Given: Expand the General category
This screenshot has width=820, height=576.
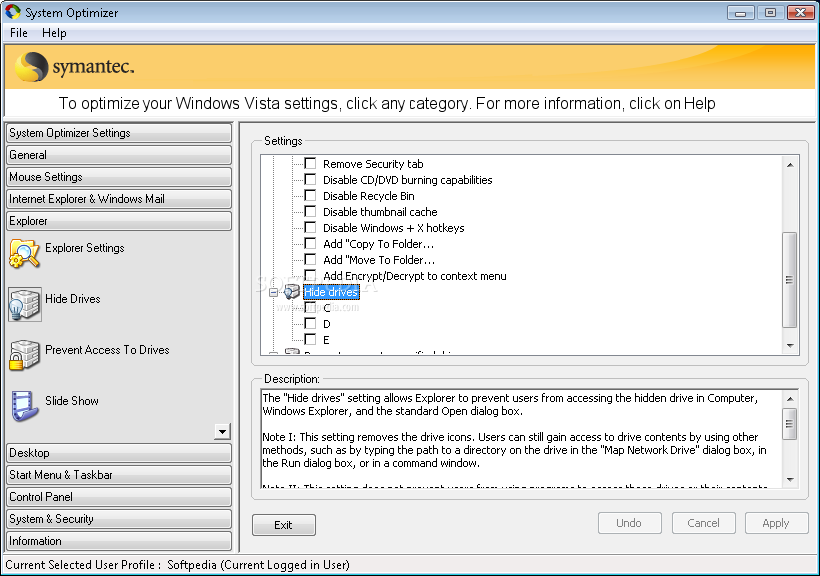Looking at the screenshot, I should (x=119, y=155).
